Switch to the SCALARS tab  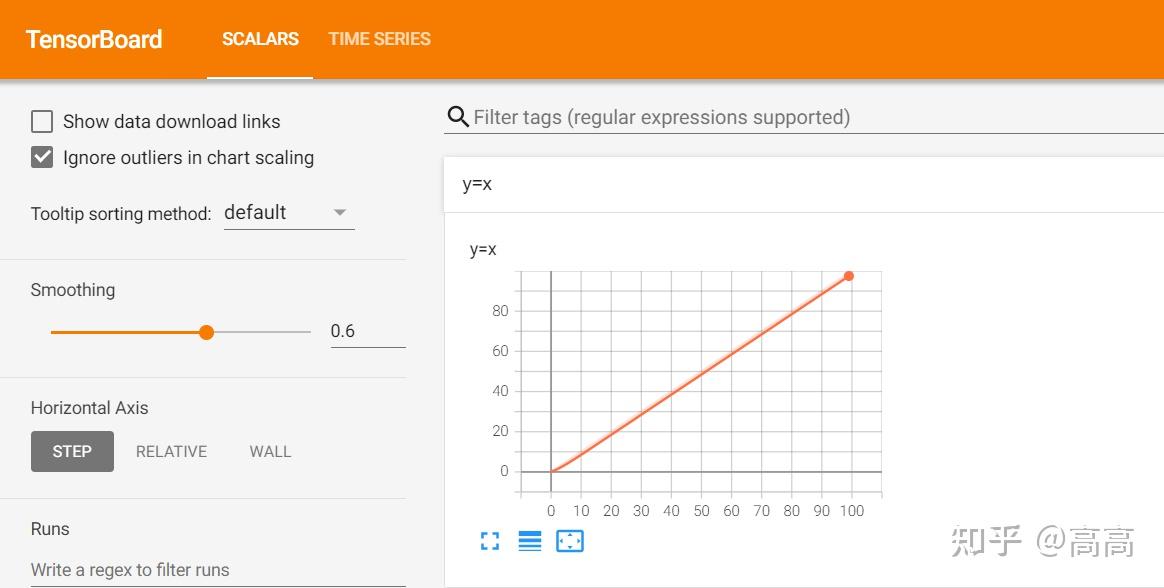pyautogui.click(x=260, y=39)
